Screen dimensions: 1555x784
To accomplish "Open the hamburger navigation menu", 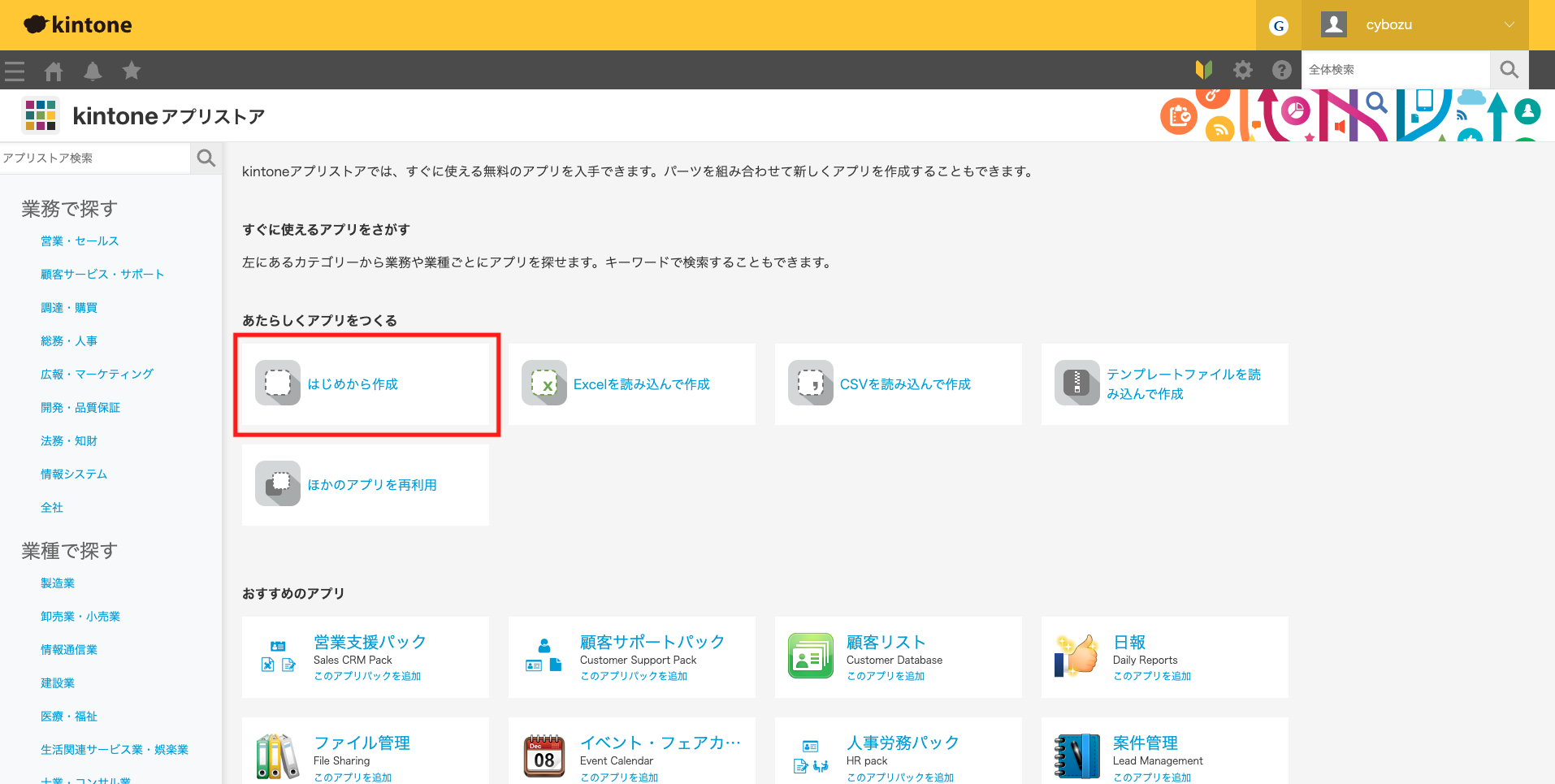I will click(15, 71).
